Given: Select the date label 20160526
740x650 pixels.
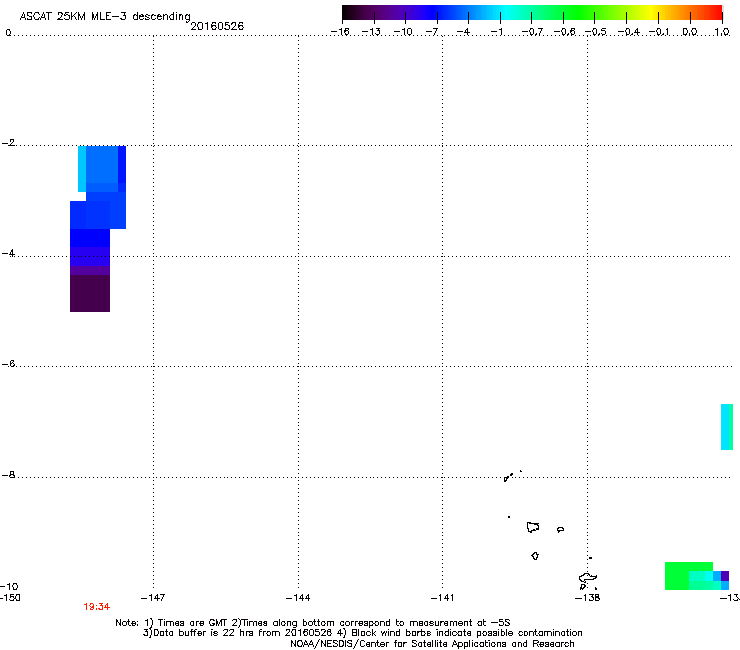Looking at the screenshot, I should [217, 26].
